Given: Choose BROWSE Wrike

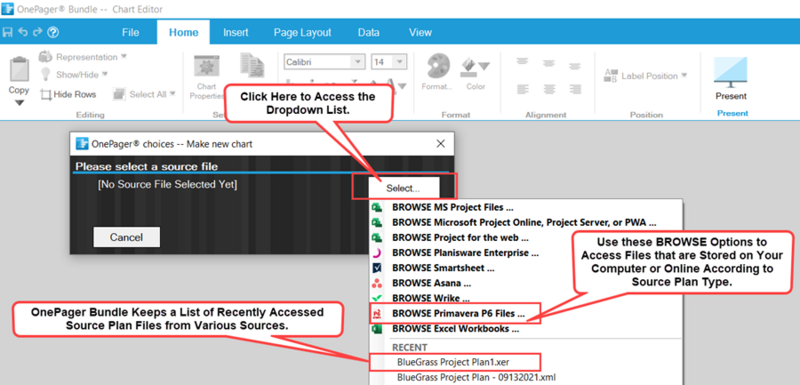Looking at the screenshot, I should pos(526,298).
